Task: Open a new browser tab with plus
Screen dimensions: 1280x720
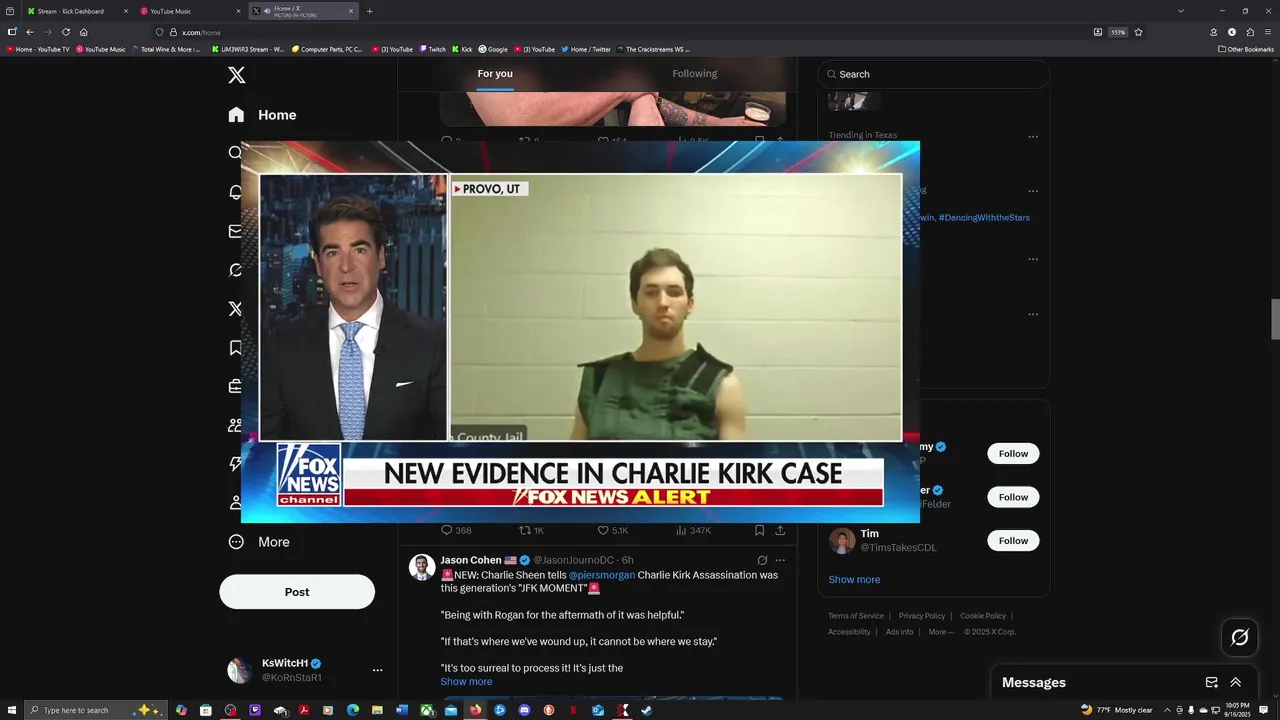Action: (370, 11)
